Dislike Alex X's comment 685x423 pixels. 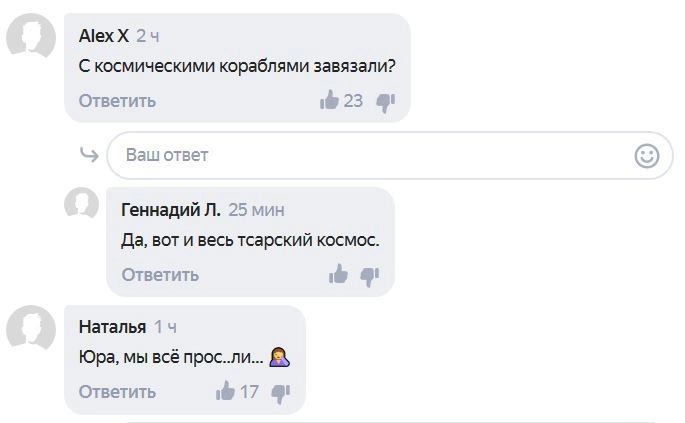[385, 100]
